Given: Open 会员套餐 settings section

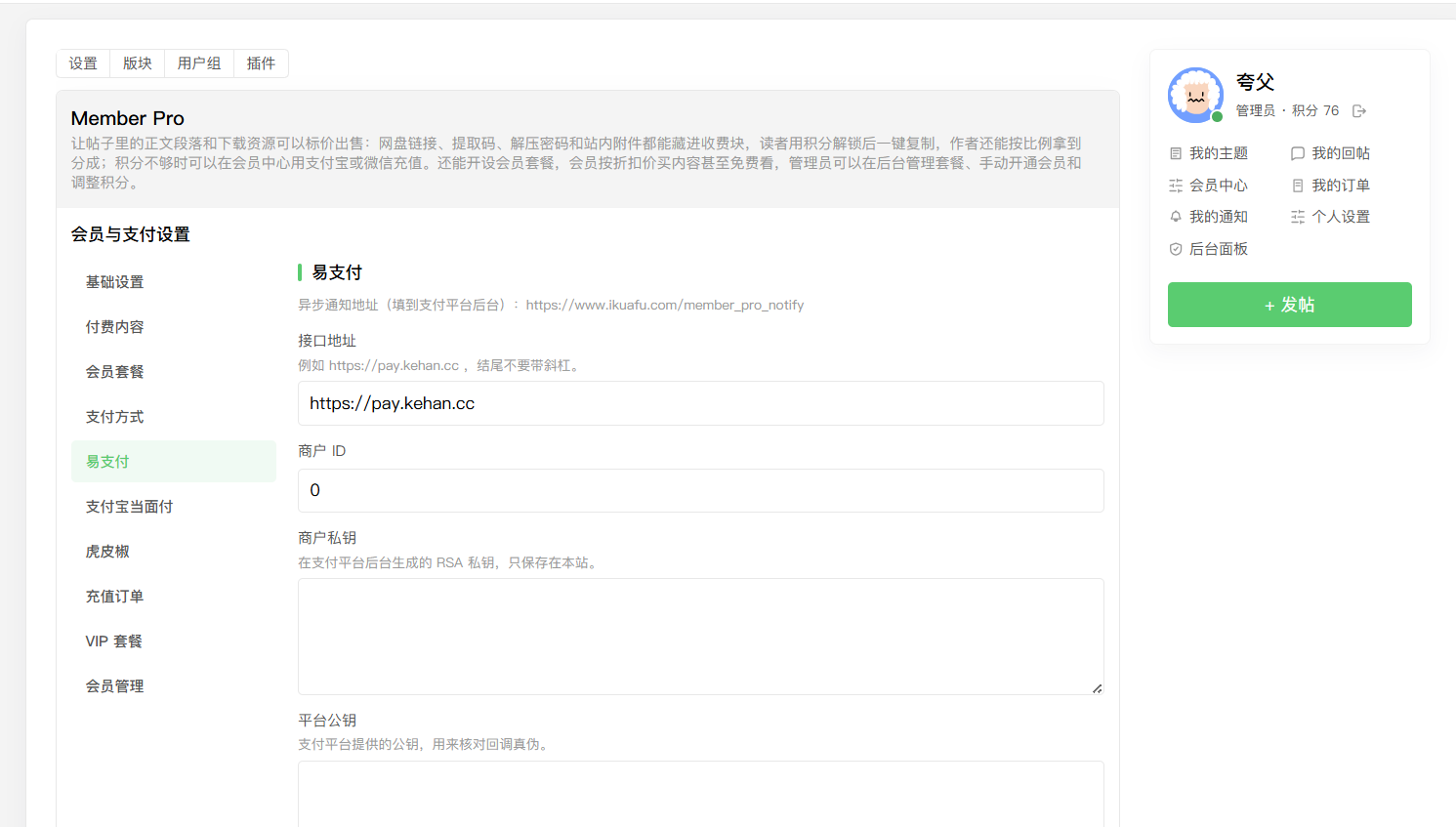Looking at the screenshot, I should coord(174,372).
